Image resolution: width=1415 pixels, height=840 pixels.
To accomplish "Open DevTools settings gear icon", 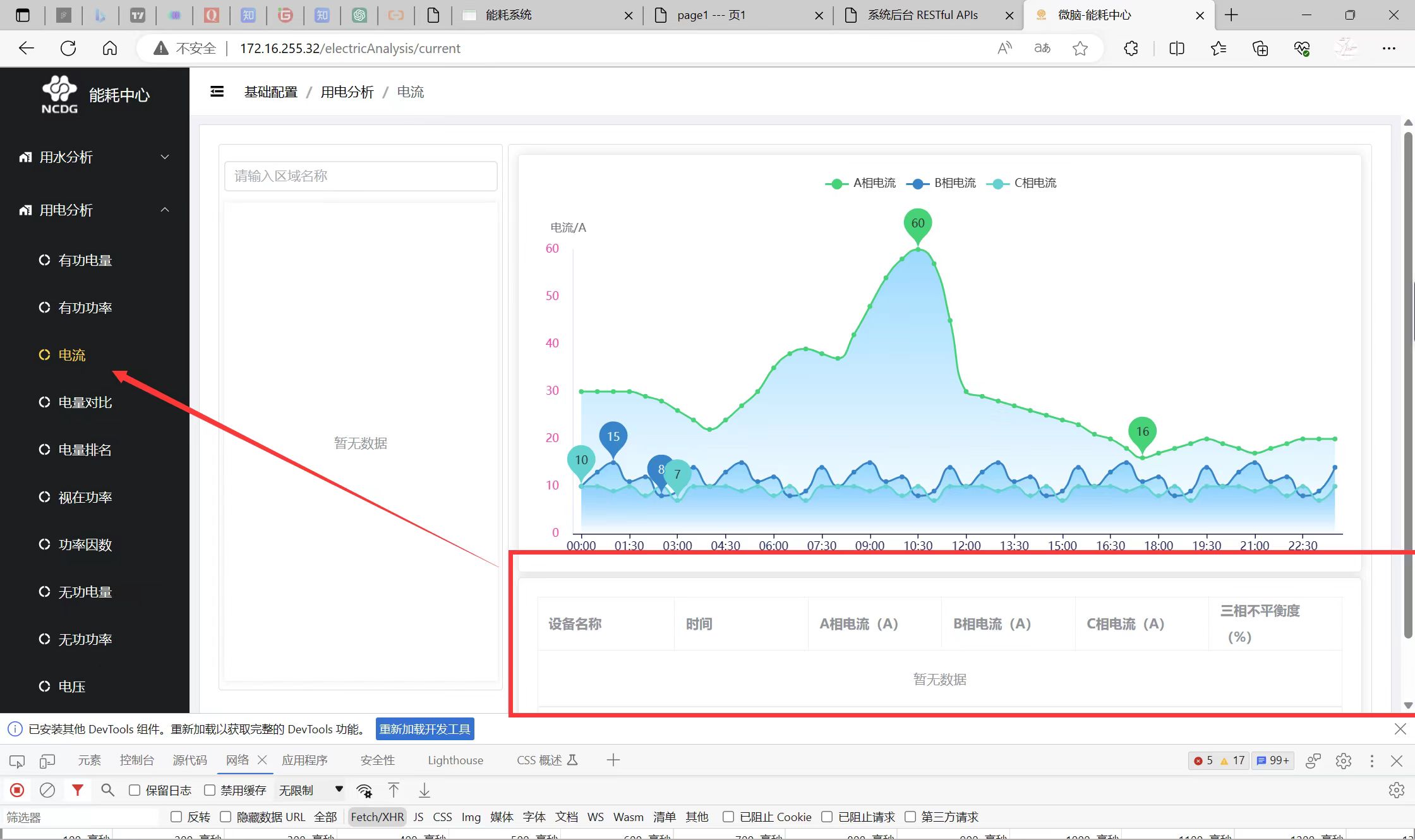I will [x=1344, y=760].
